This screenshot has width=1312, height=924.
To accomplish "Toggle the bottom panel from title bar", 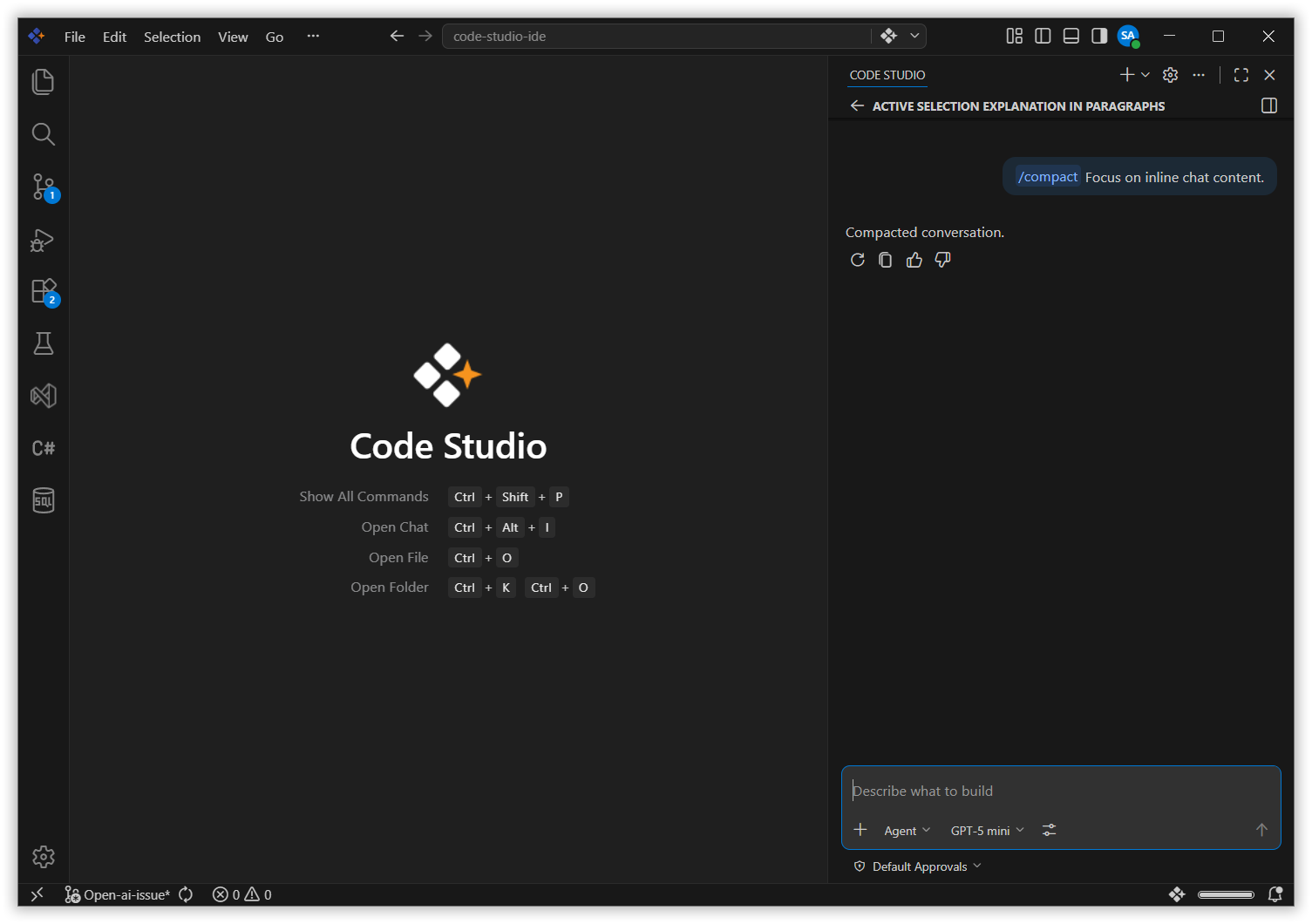I will click(x=1071, y=36).
